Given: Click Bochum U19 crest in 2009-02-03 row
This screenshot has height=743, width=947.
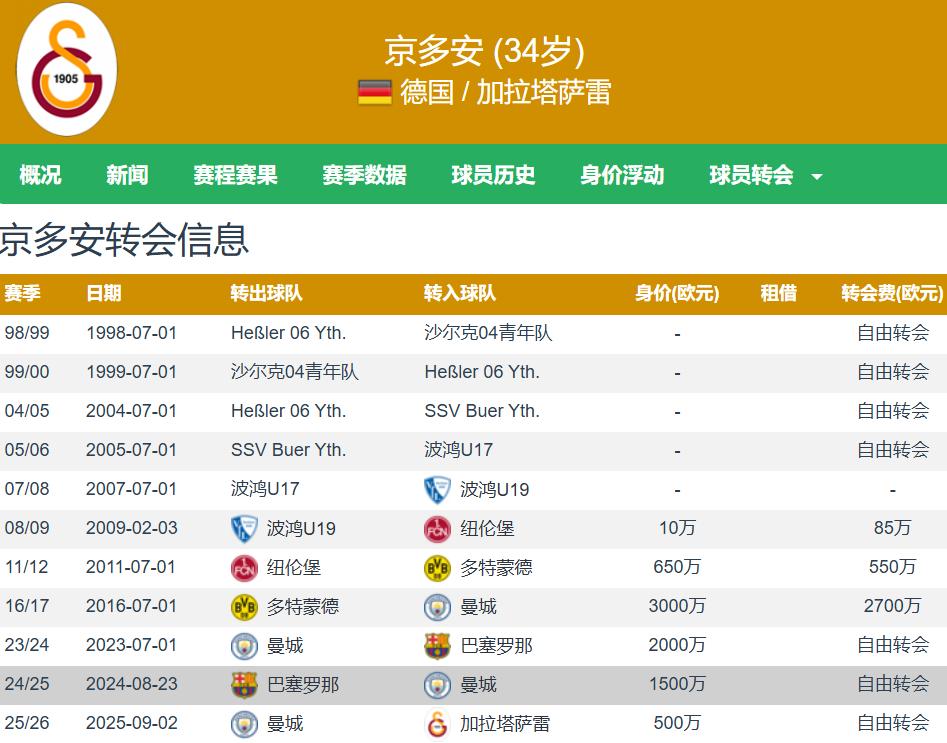Looking at the screenshot, I should [244, 529].
